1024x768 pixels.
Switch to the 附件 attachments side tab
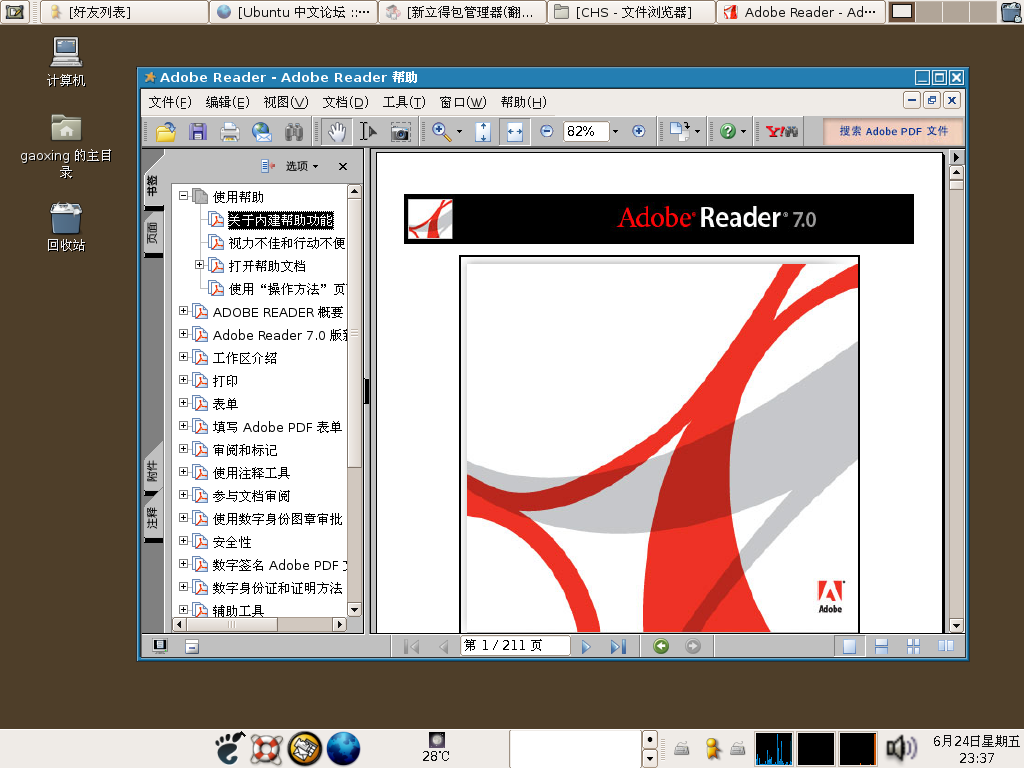point(153,470)
